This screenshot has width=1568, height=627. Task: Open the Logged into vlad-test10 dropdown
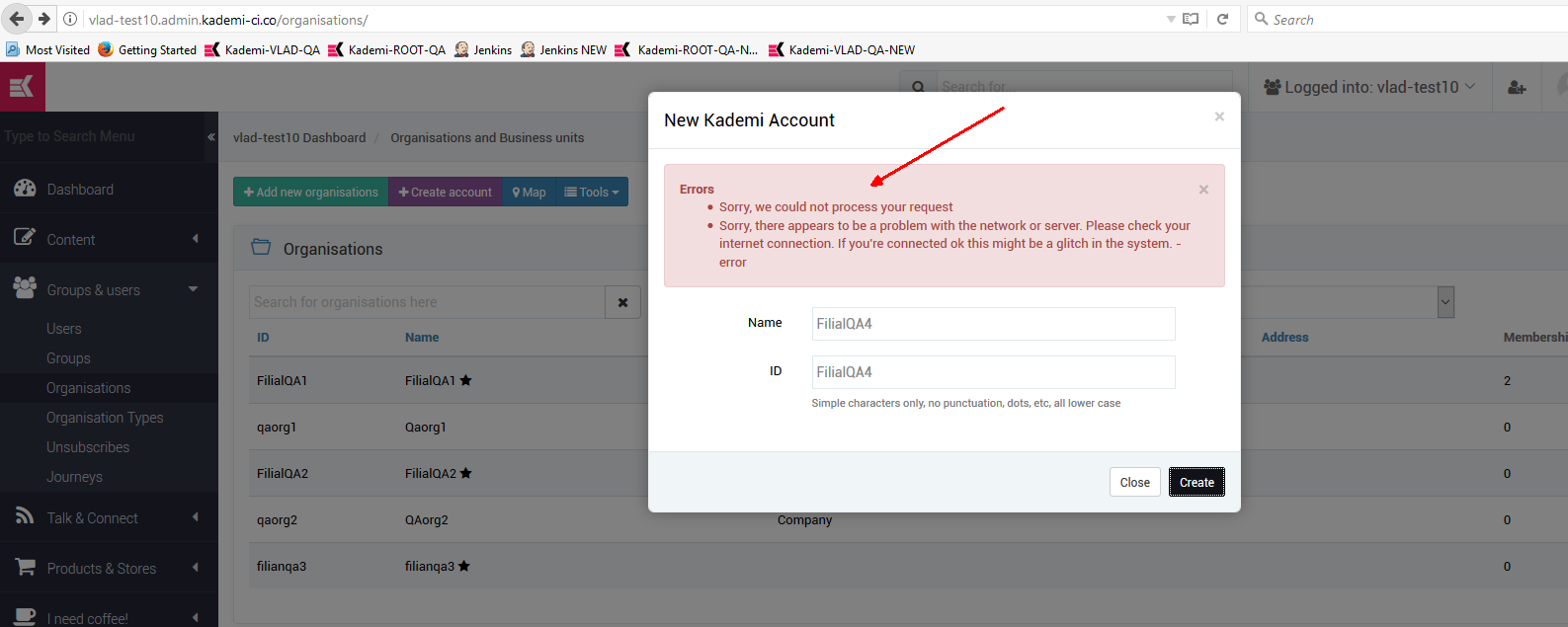pos(1368,87)
